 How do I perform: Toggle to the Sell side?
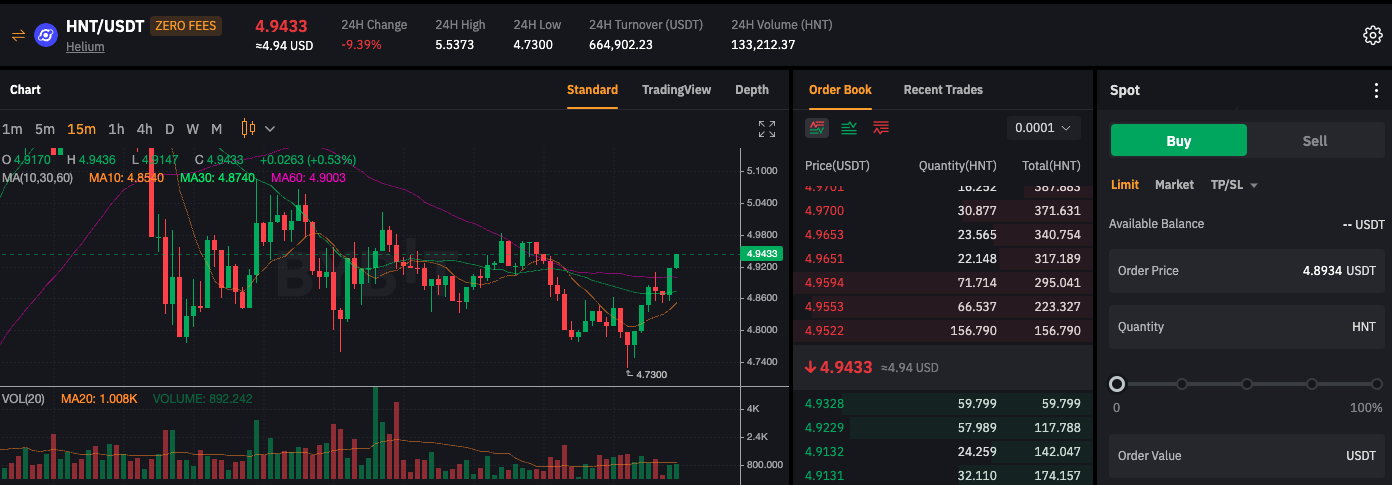click(x=1315, y=141)
